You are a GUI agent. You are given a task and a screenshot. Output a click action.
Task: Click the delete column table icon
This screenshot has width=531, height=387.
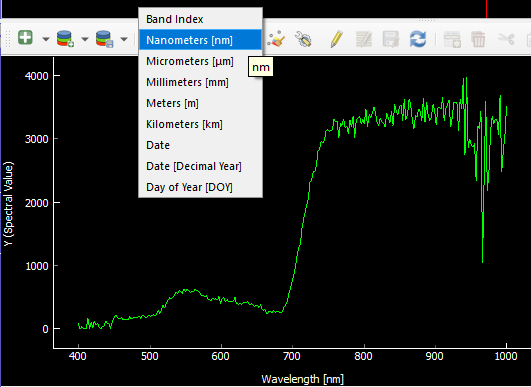(x=452, y=39)
